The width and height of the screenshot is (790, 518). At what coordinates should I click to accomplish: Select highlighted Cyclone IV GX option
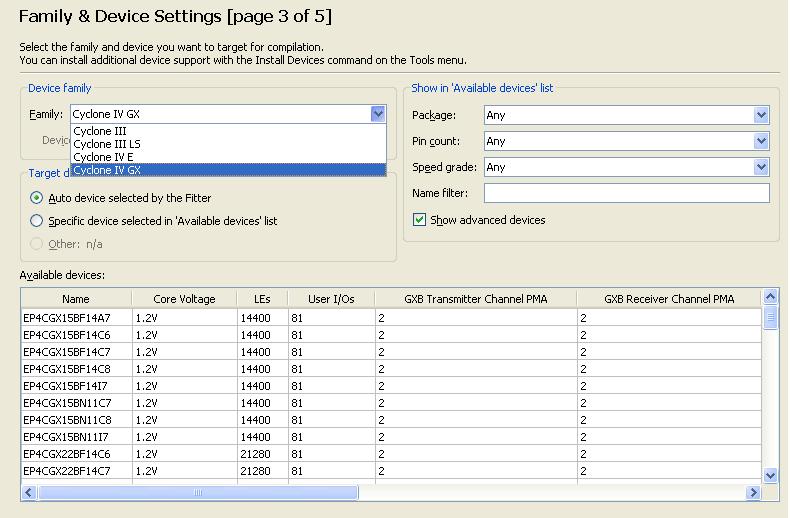(x=107, y=170)
